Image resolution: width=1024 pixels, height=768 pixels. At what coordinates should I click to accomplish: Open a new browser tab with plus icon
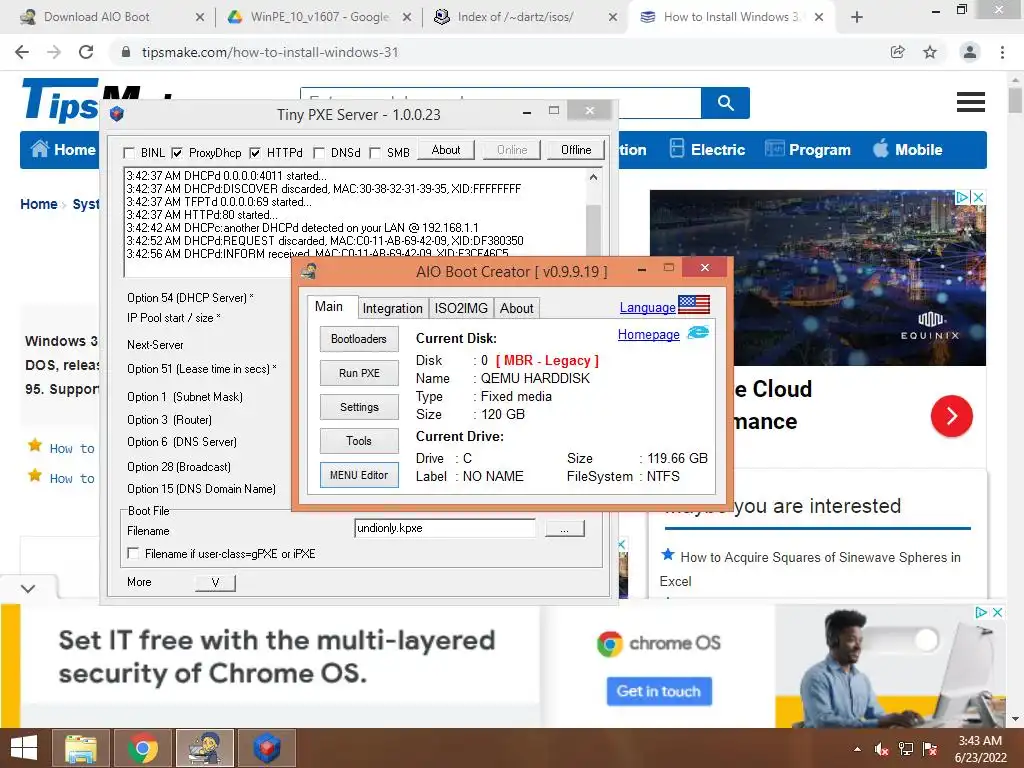point(857,18)
